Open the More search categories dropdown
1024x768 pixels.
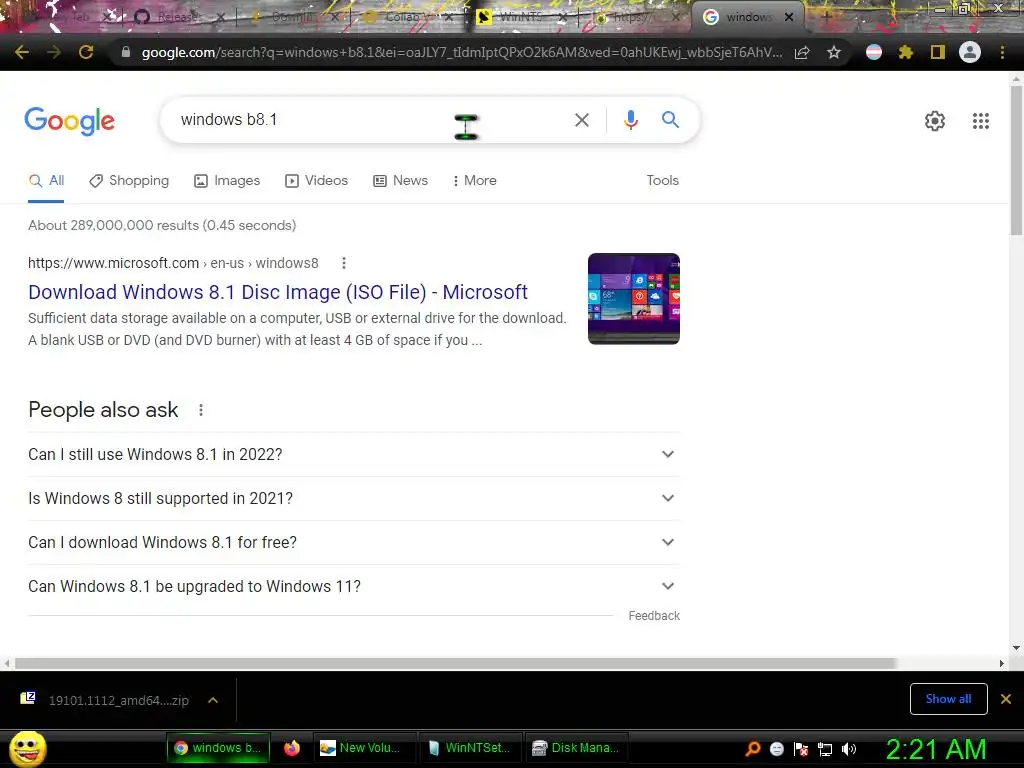(x=475, y=180)
